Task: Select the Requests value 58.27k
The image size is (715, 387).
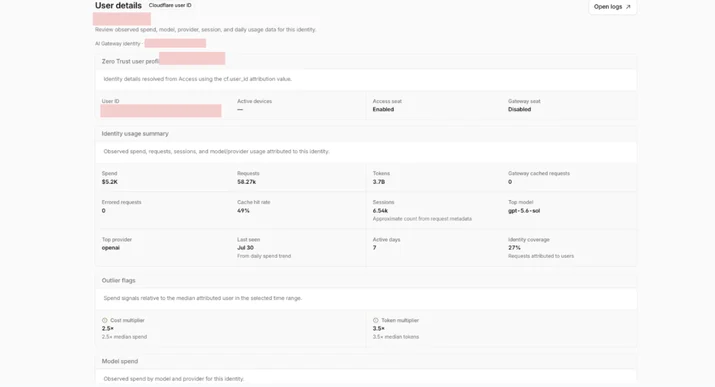Action: pos(246,182)
